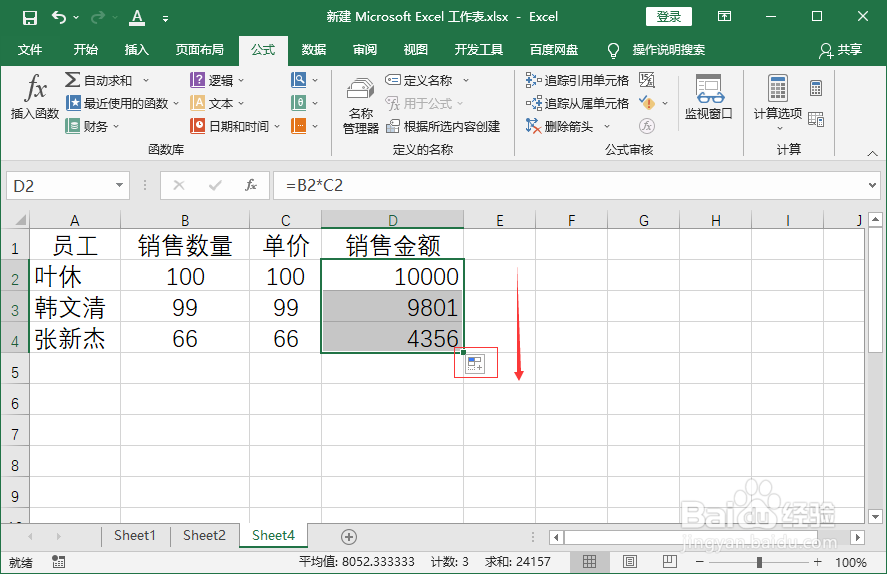887x574 pixels.
Task: Click the Login (登录) button
Action: click(x=669, y=17)
